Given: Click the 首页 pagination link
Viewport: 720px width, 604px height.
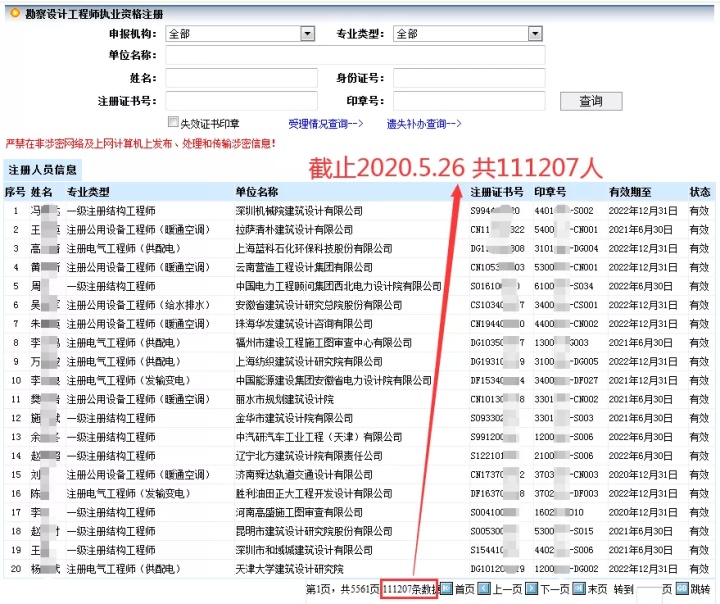Looking at the screenshot, I should point(464,589).
